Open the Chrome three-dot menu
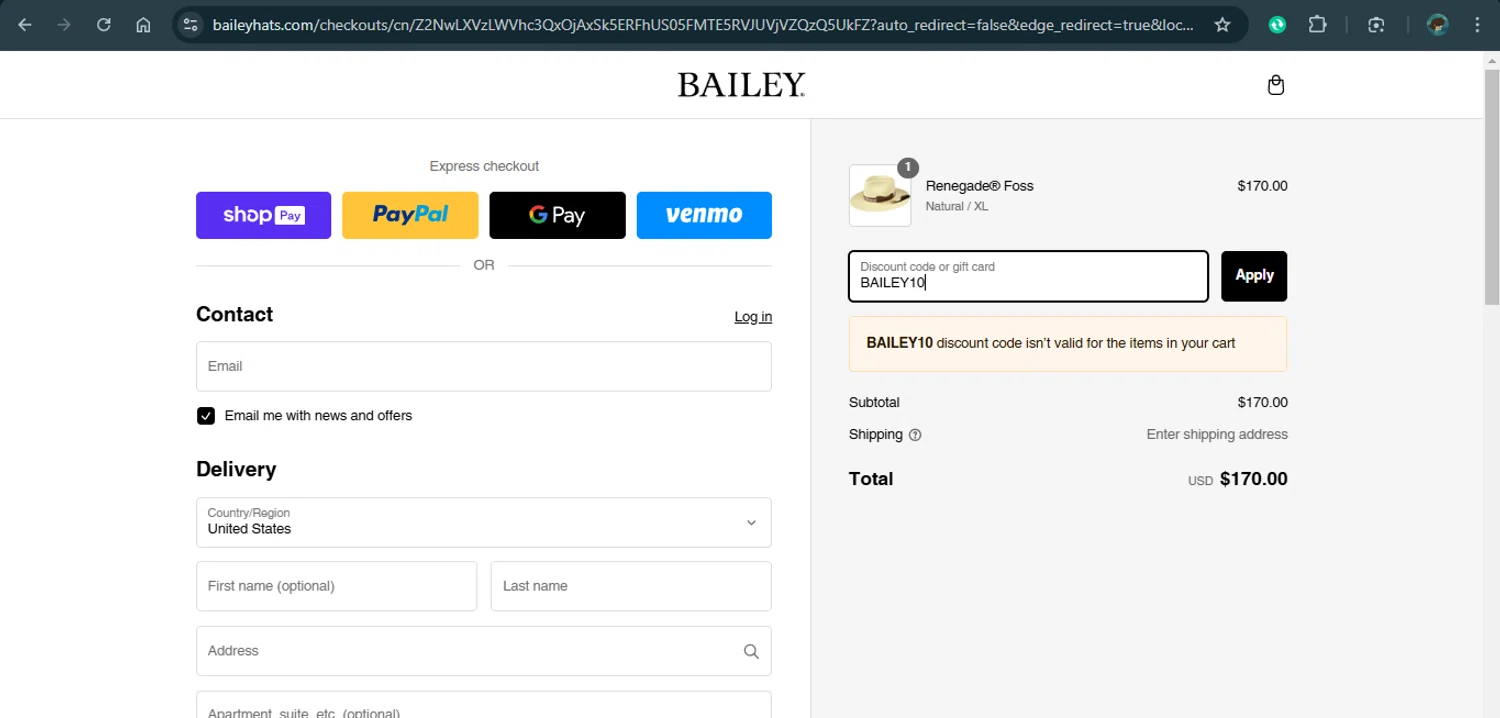Screen dimensions: 1500x718 1477,25
